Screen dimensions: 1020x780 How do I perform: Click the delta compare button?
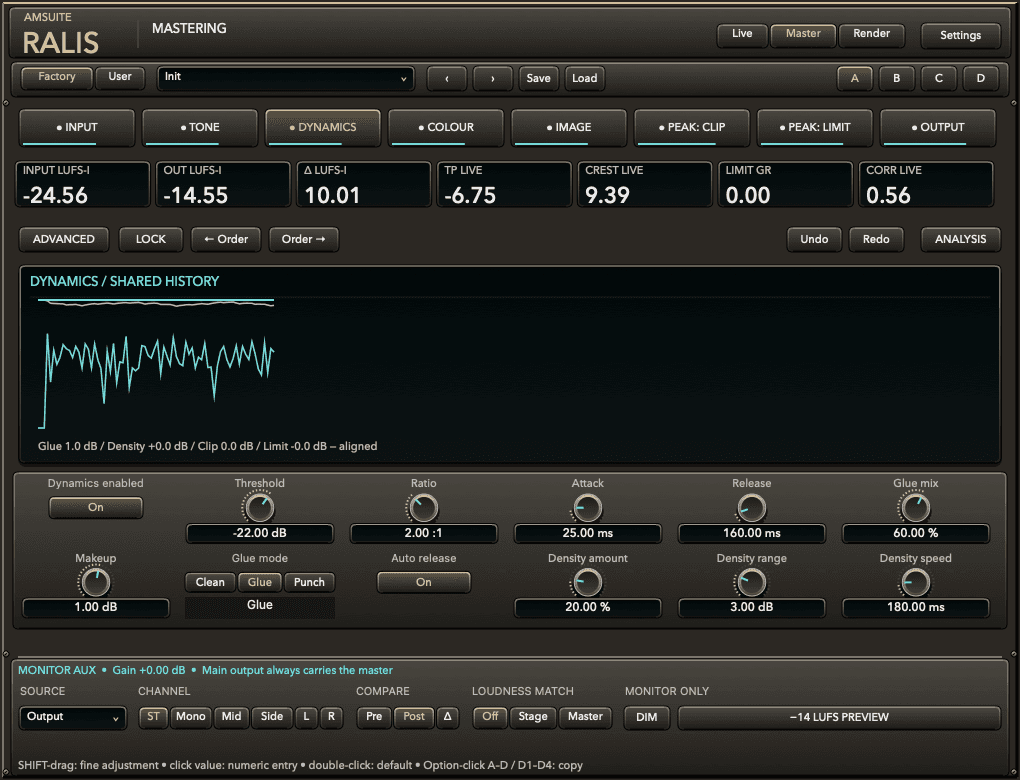[448, 716]
